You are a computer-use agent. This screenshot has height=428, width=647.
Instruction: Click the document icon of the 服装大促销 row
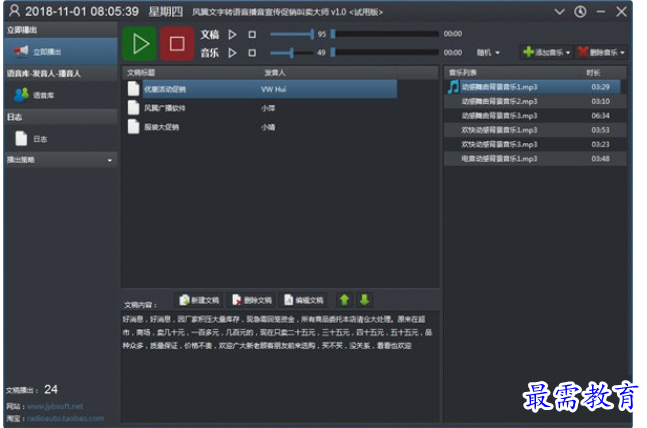click(x=133, y=127)
